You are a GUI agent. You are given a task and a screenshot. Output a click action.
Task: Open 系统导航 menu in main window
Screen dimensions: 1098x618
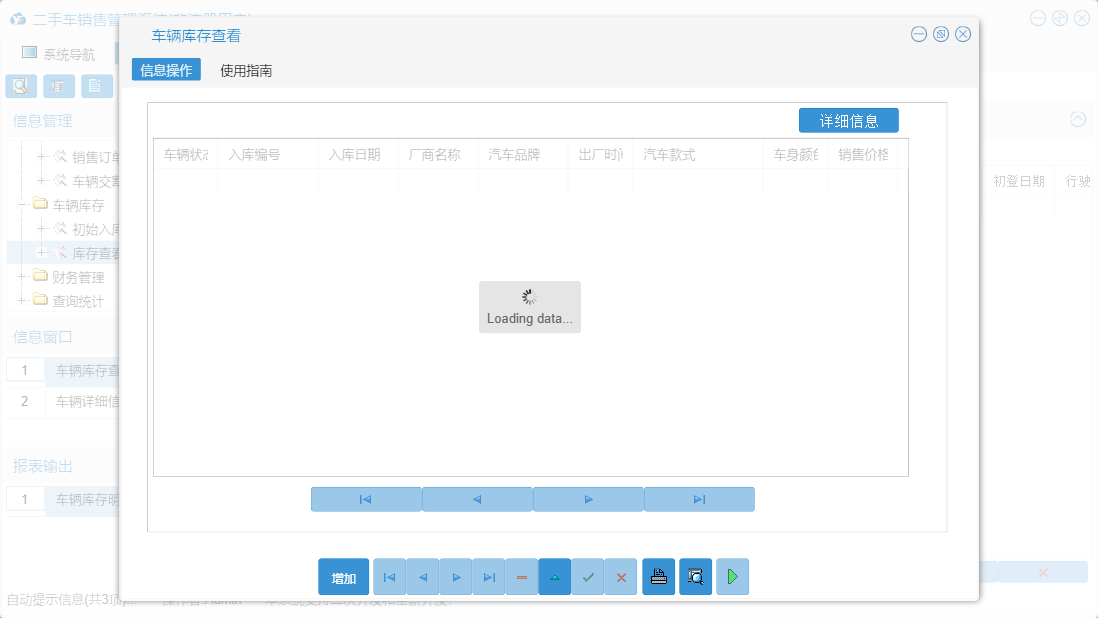click(x=60, y=54)
